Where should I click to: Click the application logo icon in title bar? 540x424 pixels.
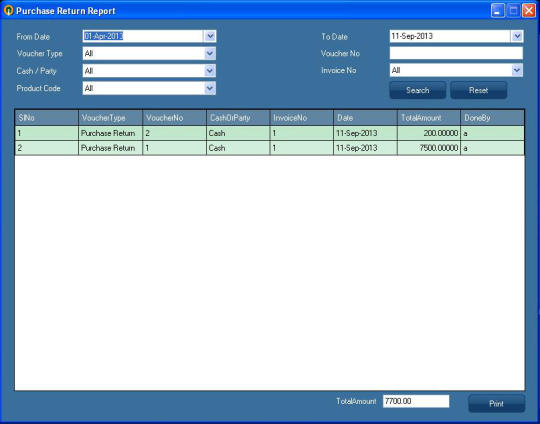pos(8,10)
